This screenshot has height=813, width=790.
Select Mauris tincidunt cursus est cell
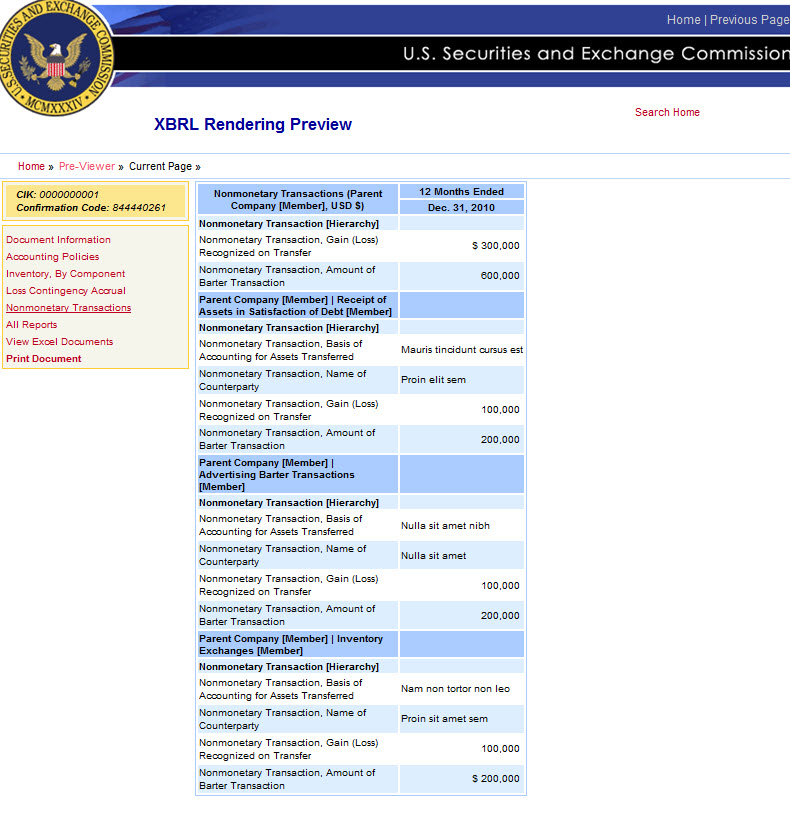coord(462,350)
